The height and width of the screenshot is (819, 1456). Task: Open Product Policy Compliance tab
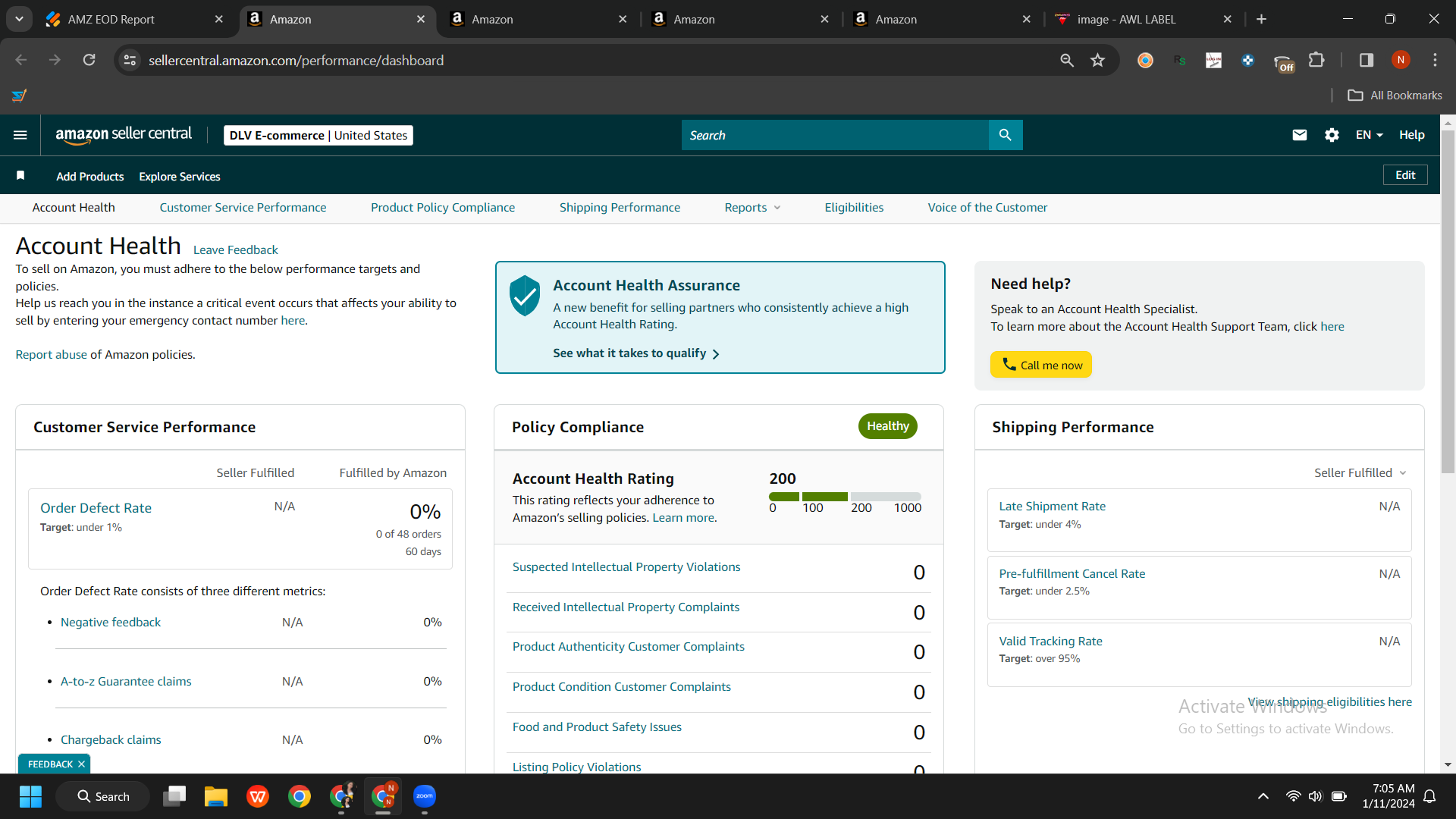(443, 208)
